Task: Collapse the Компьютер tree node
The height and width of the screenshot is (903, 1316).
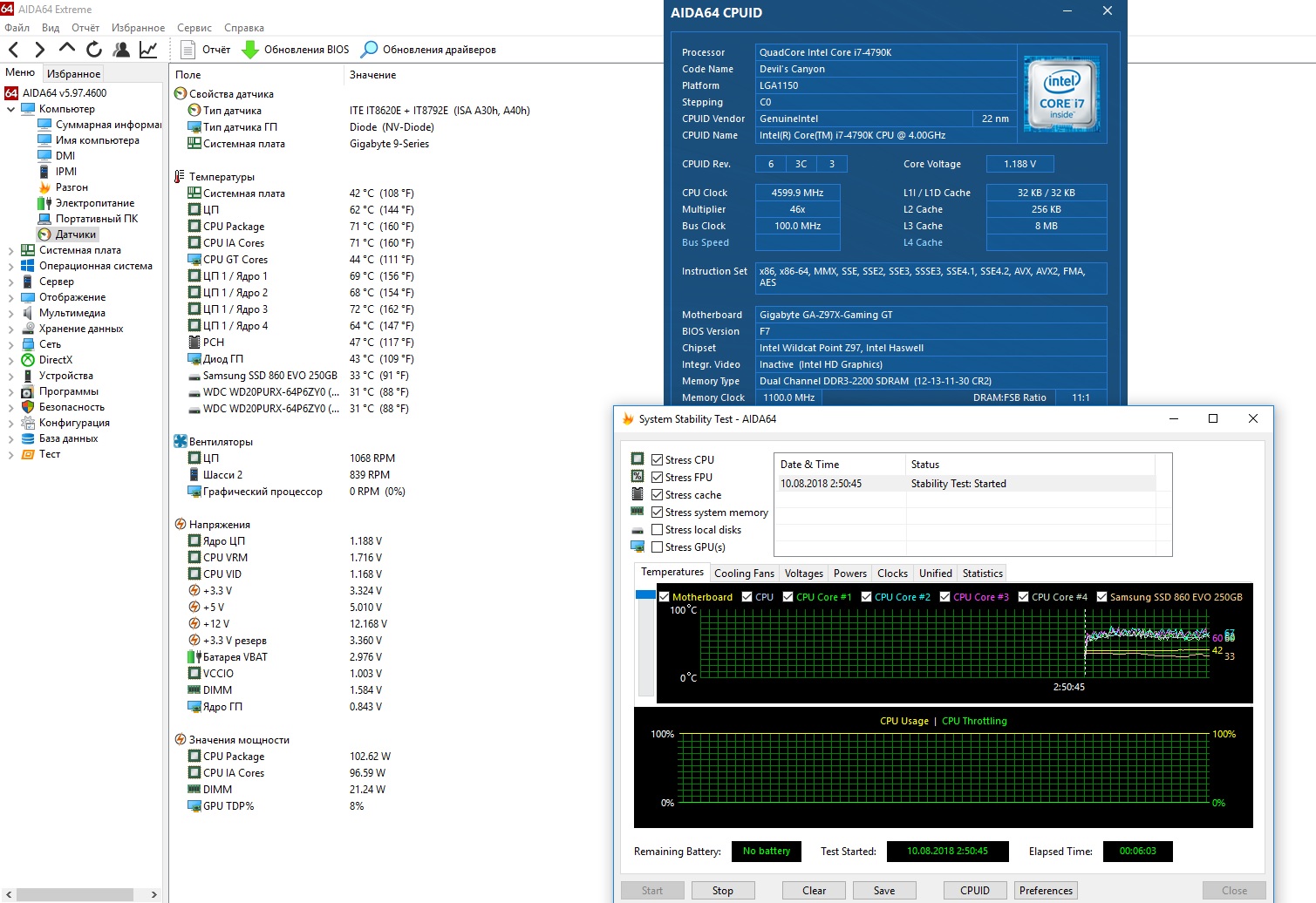Action: click(10, 109)
